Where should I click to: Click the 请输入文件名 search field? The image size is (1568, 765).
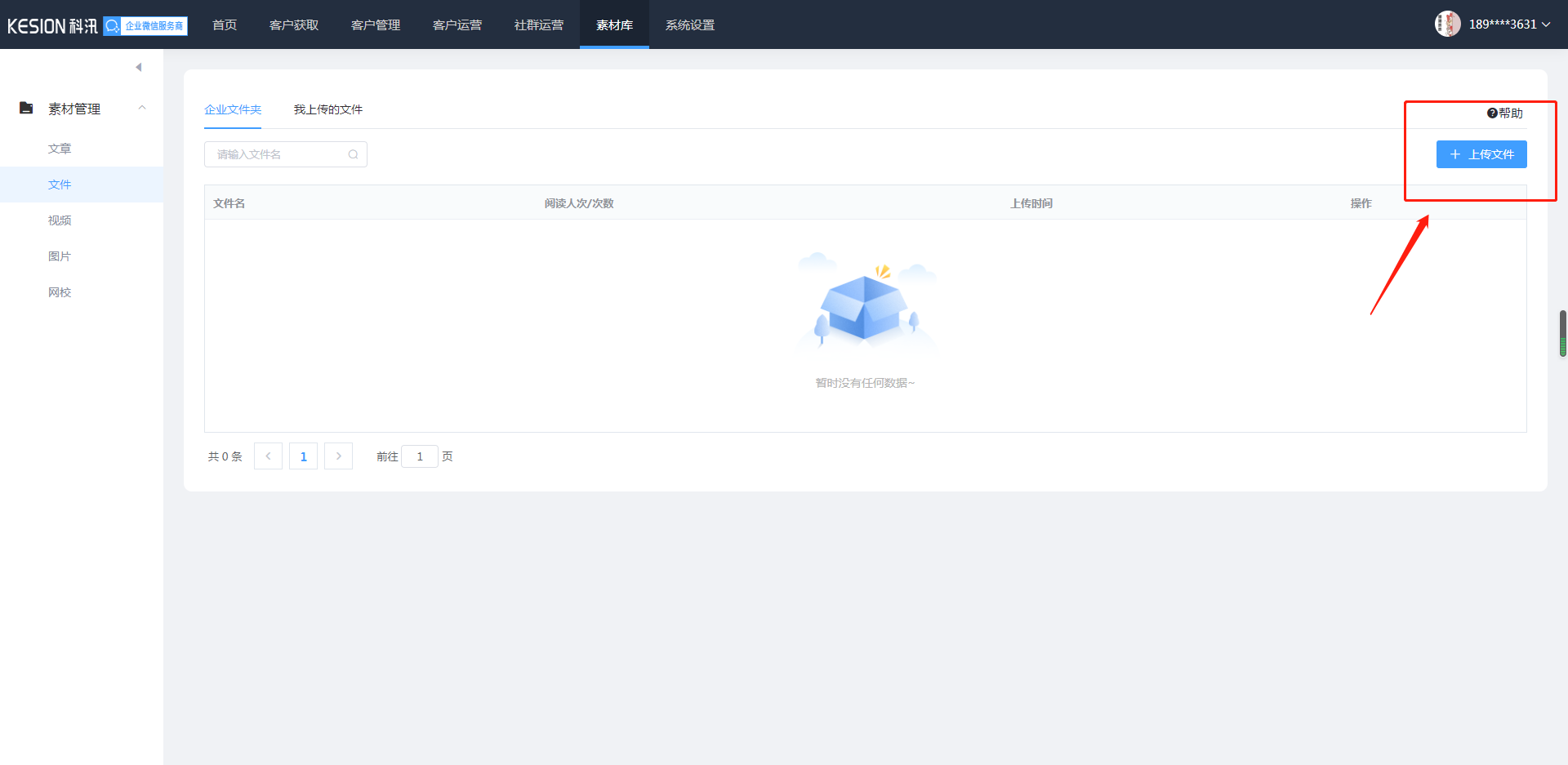click(x=278, y=154)
